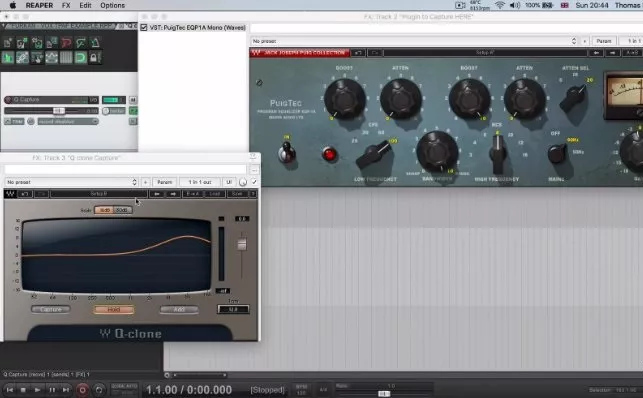643x398 pixels.
Task: Adjust Q-clone output level fader
Action: (x=242, y=244)
